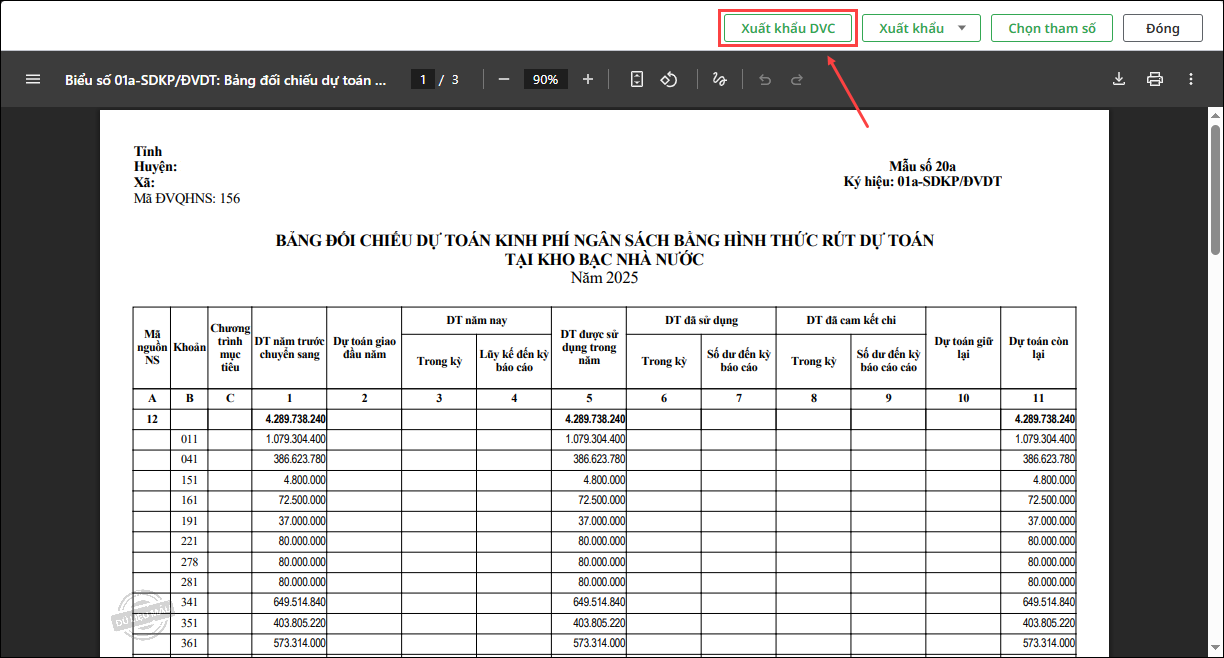Image resolution: width=1224 pixels, height=658 pixels.
Task: Open the PDF viewer sidebar menu icon
Action: 33,79
